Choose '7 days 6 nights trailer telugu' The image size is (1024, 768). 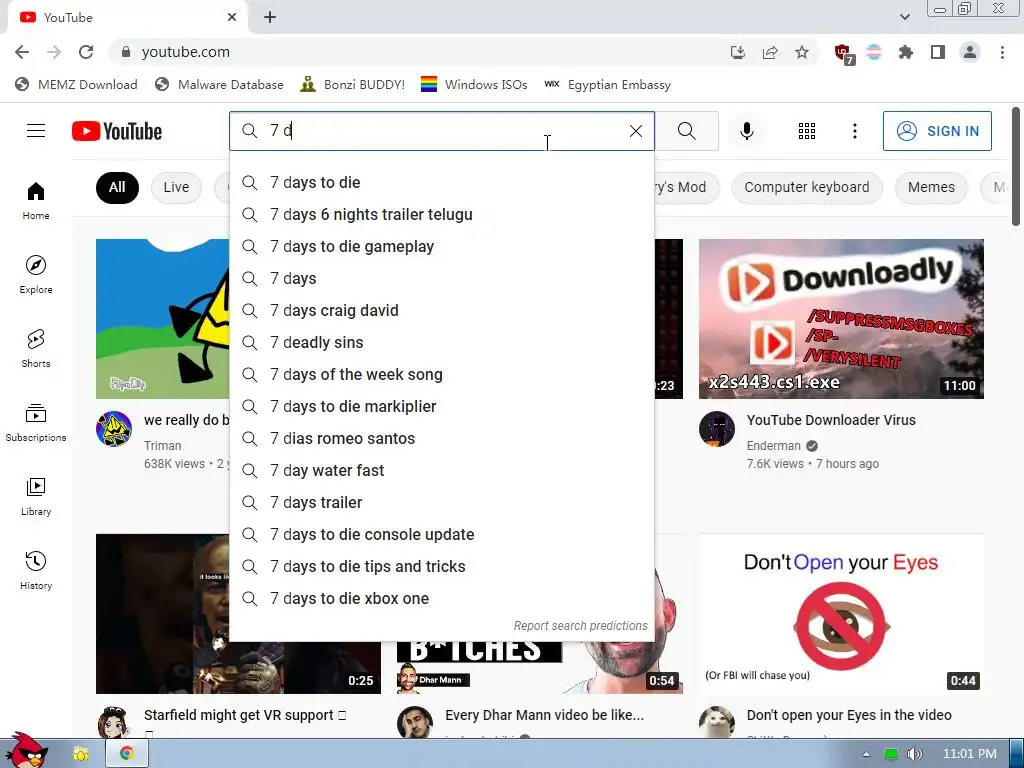[x=441, y=214]
